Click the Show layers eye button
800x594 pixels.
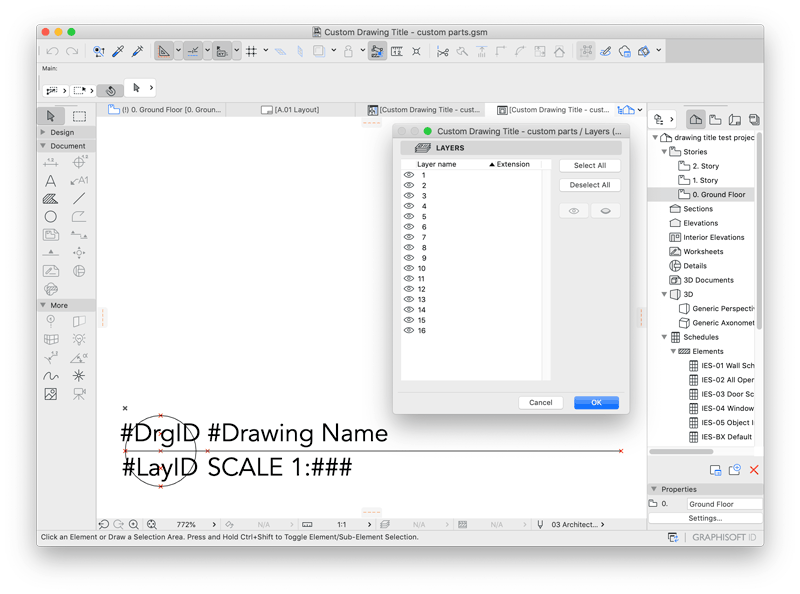click(x=574, y=211)
